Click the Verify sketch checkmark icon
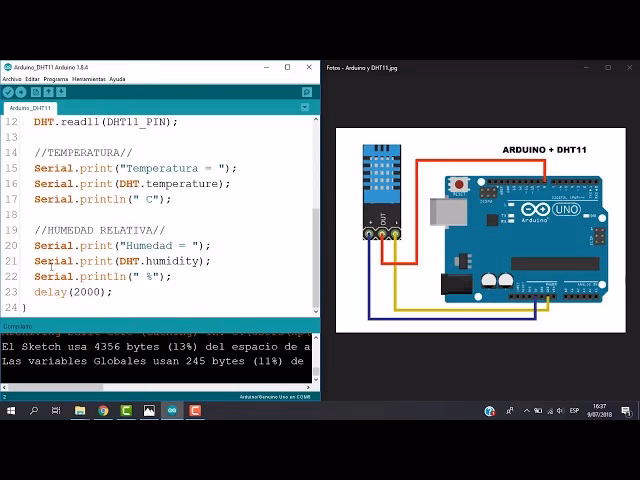The height and width of the screenshot is (480, 640). pyautogui.click(x=8, y=92)
